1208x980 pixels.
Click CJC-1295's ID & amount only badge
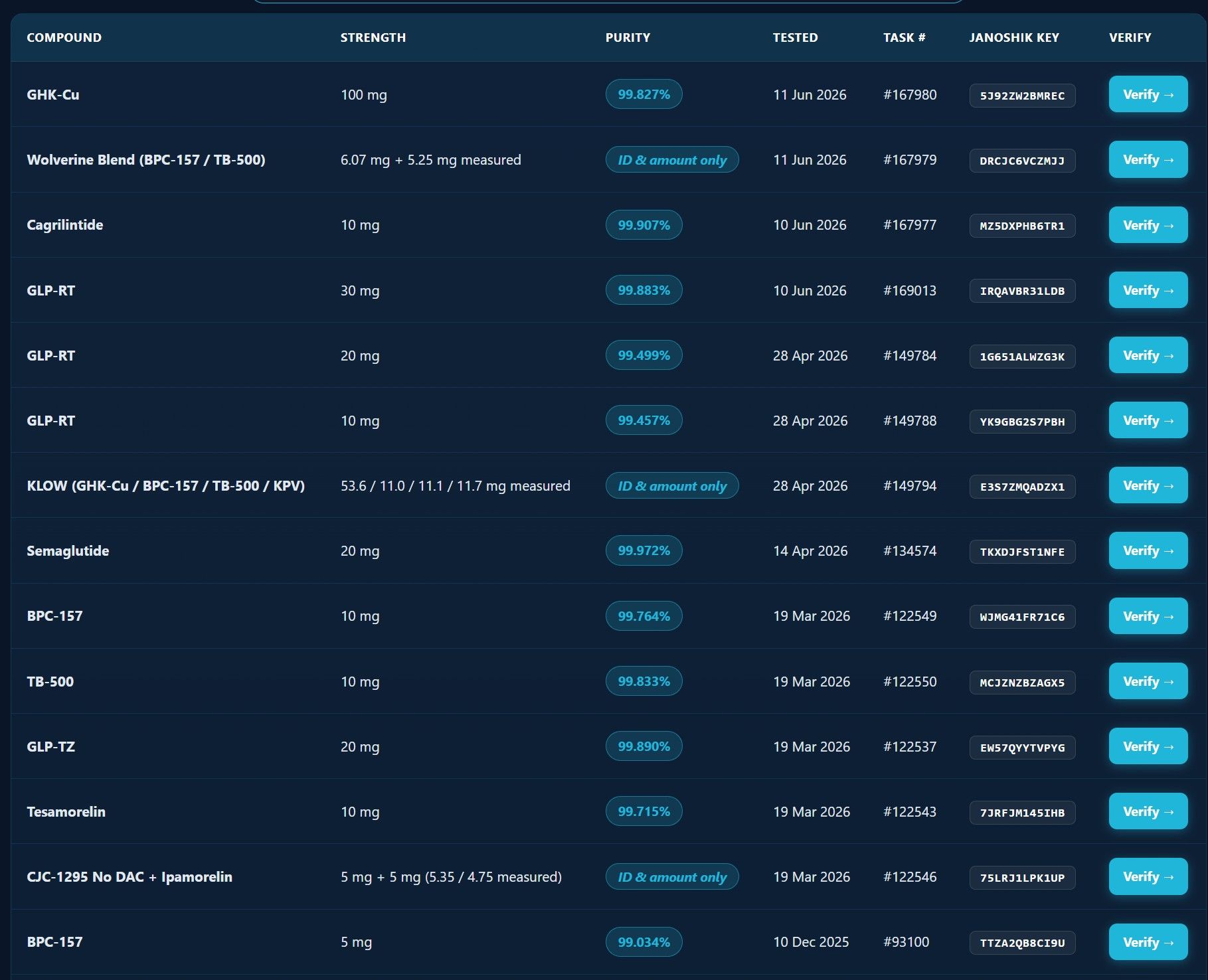[x=672, y=877]
